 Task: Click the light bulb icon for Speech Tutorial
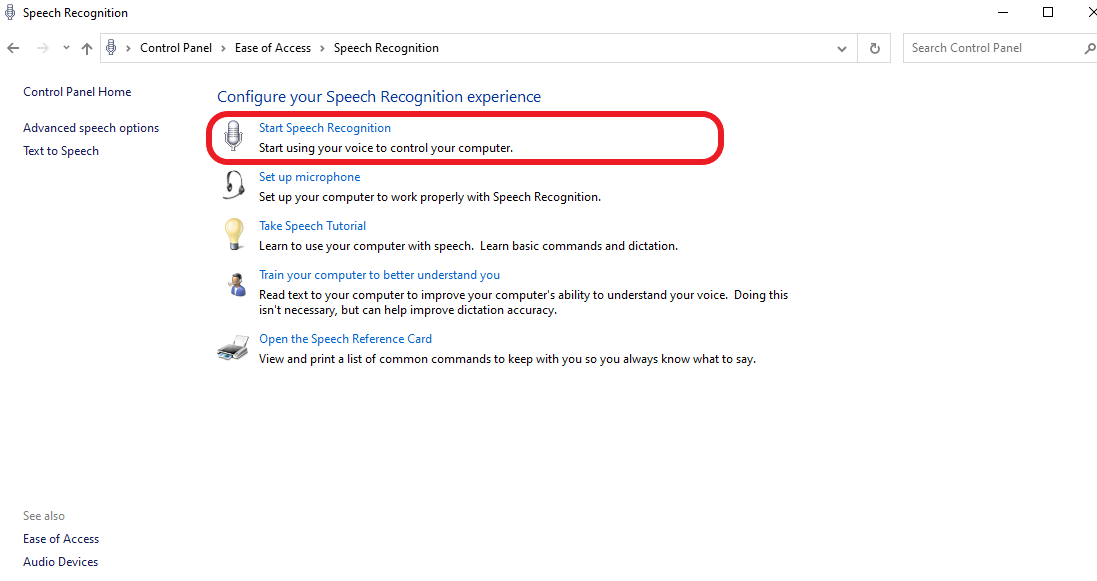coord(234,234)
